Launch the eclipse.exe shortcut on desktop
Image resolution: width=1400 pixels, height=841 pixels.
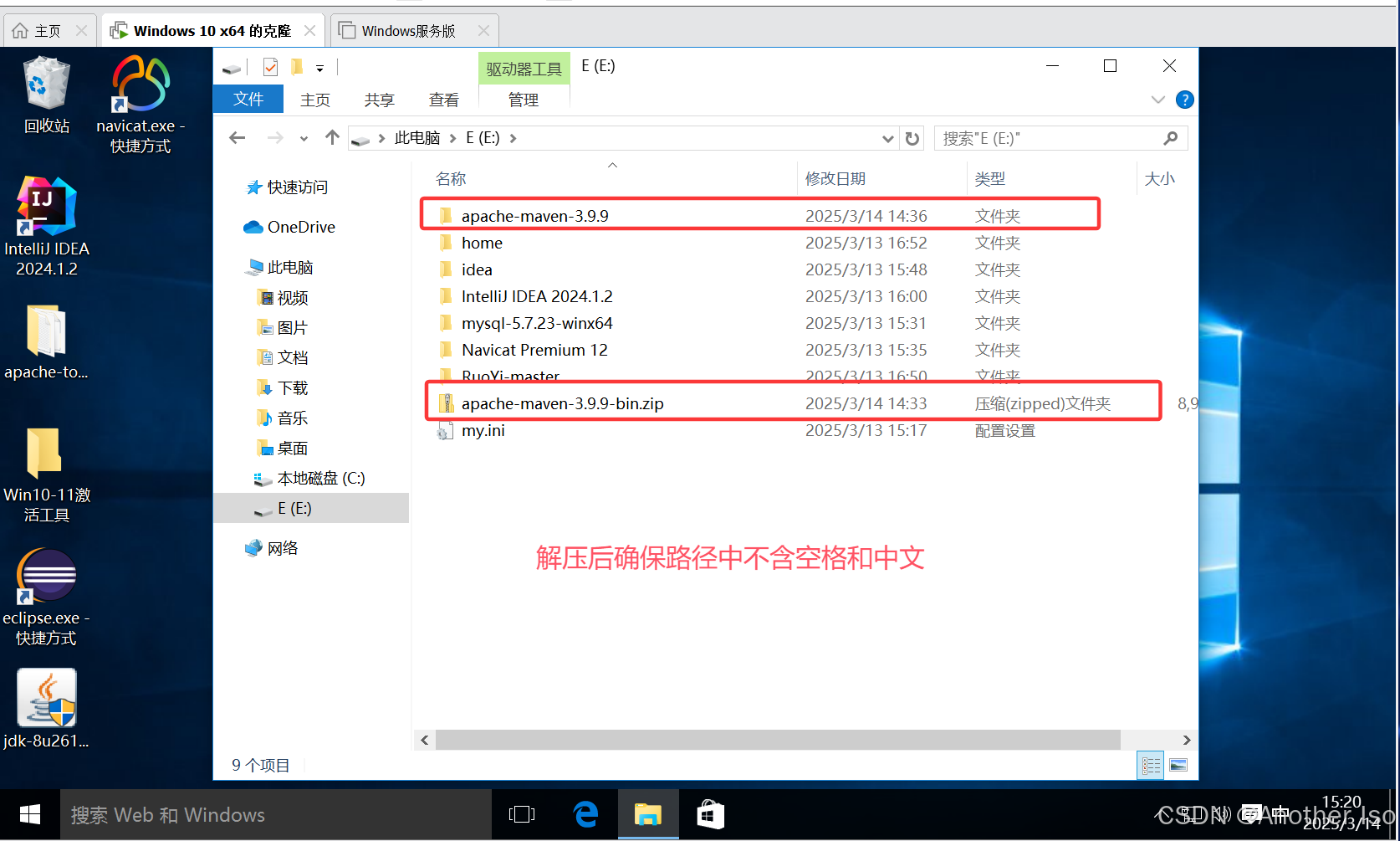tap(46, 597)
